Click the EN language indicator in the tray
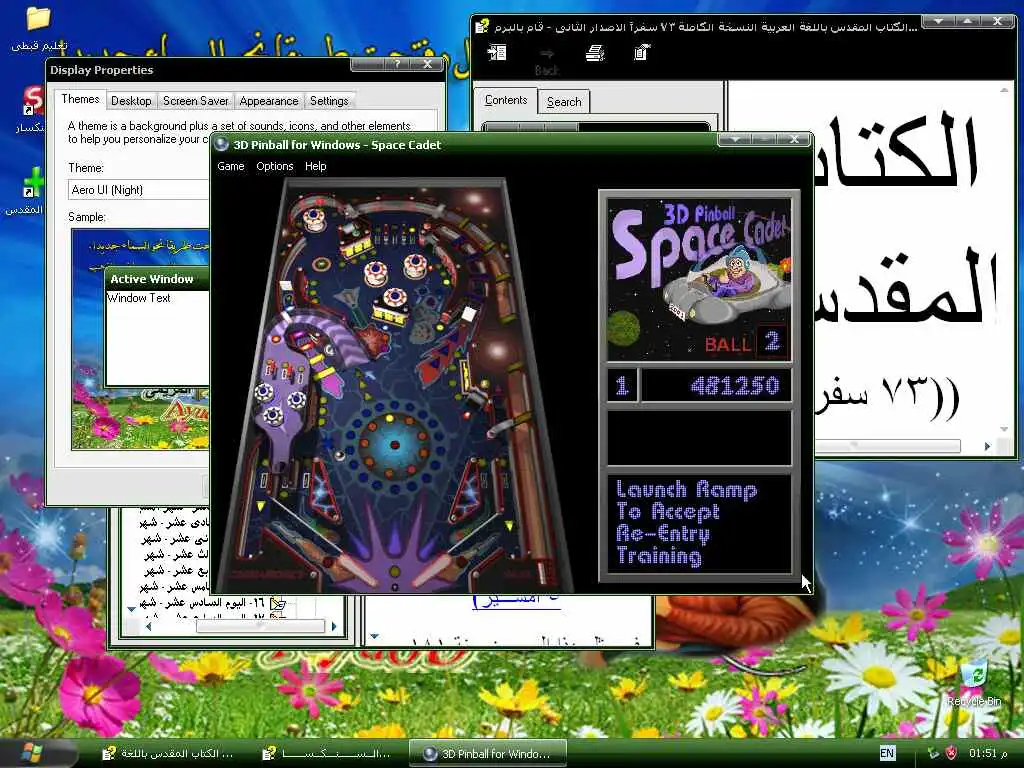Viewport: 1024px width, 768px height. [x=887, y=753]
